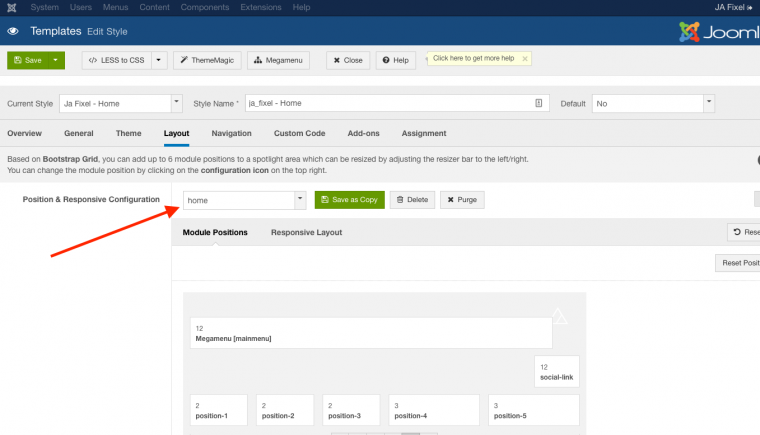Select the Module Positions tab
Screen dimensions: 760x435
click(x=215, y=232)
